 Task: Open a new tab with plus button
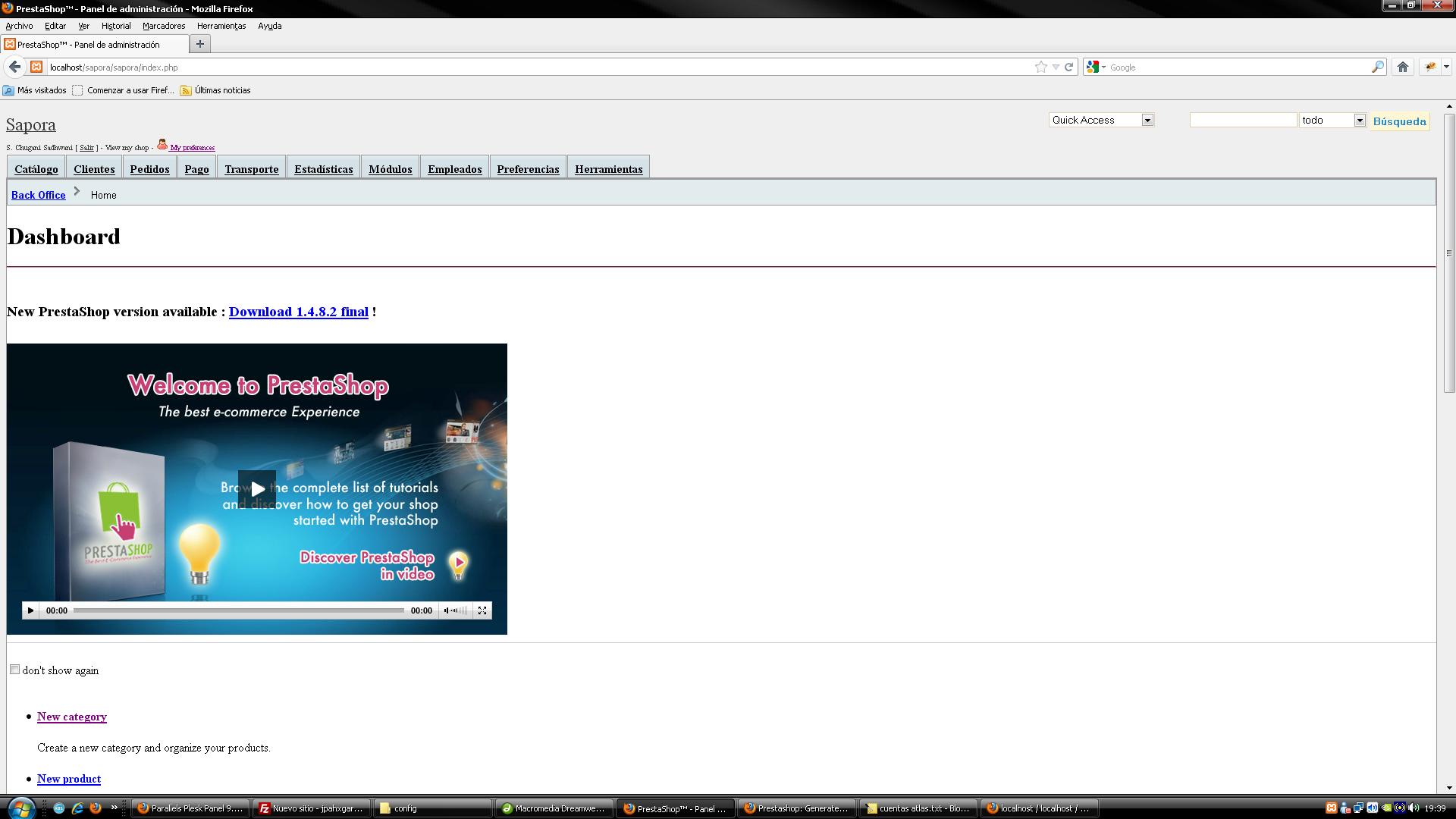point(199,44)
